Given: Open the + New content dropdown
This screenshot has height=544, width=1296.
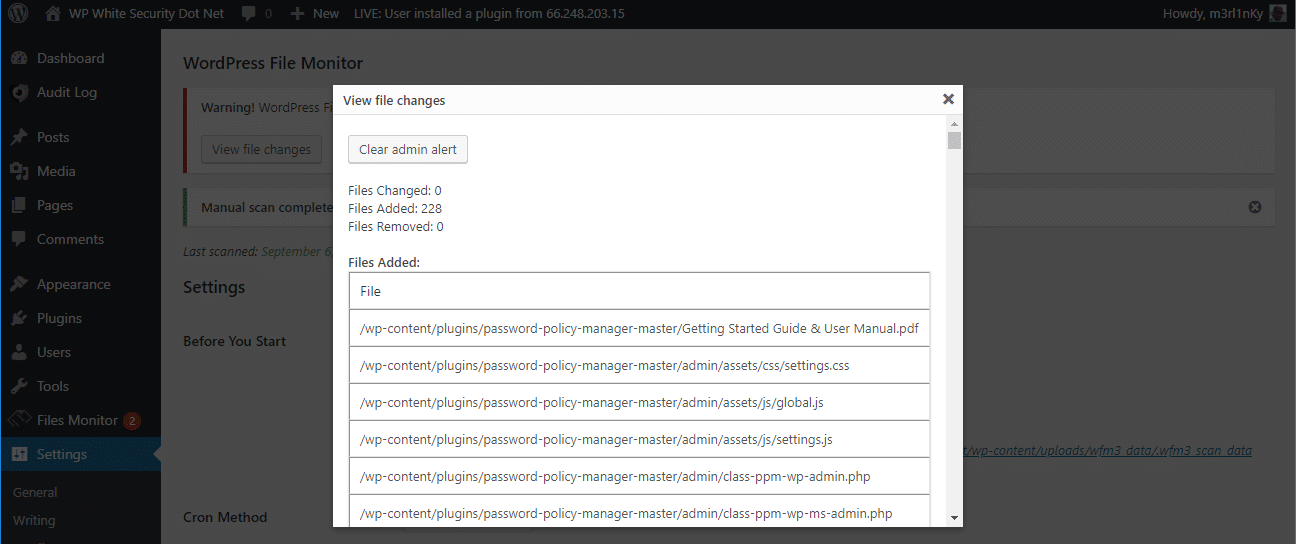Looking at the screenshot, I should [315, 14].
